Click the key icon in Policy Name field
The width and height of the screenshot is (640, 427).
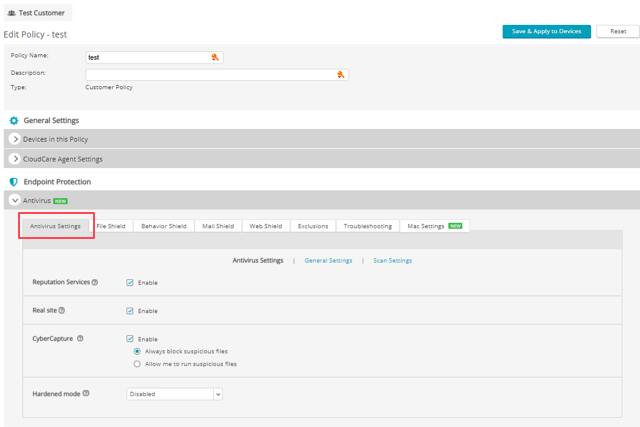(215, 57)
